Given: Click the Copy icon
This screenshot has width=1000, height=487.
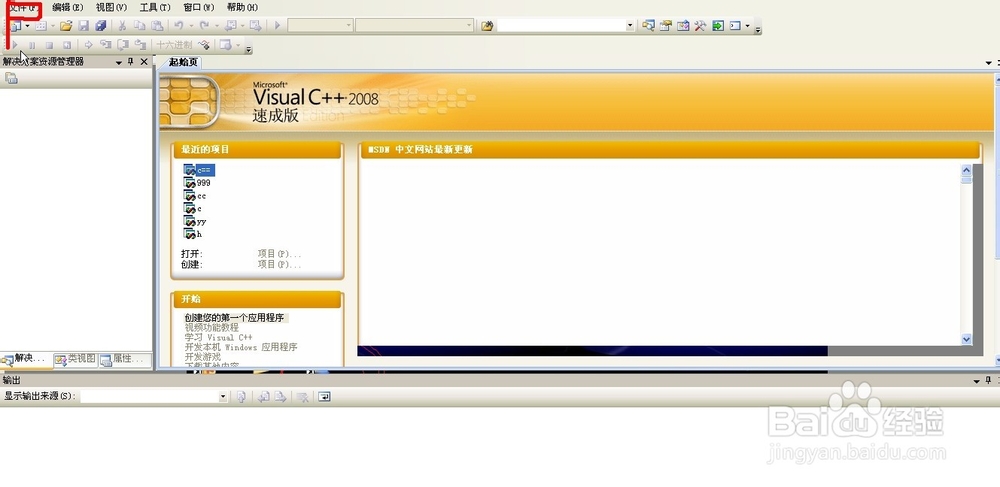Looking at the screenshot, I should [x=140, y=26].
